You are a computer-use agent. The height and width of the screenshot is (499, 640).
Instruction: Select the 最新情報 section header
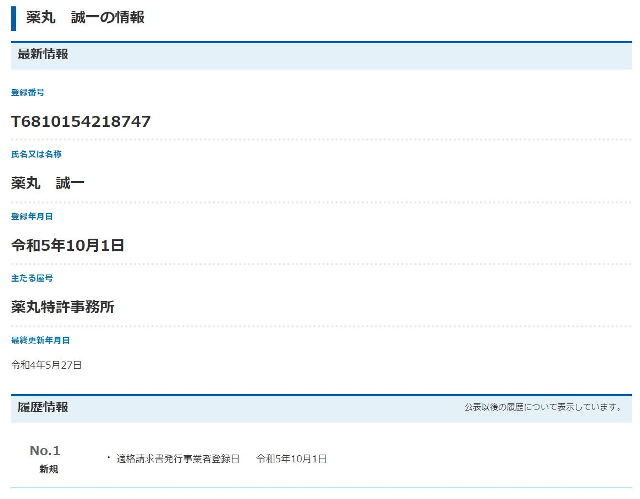point(43,54)
